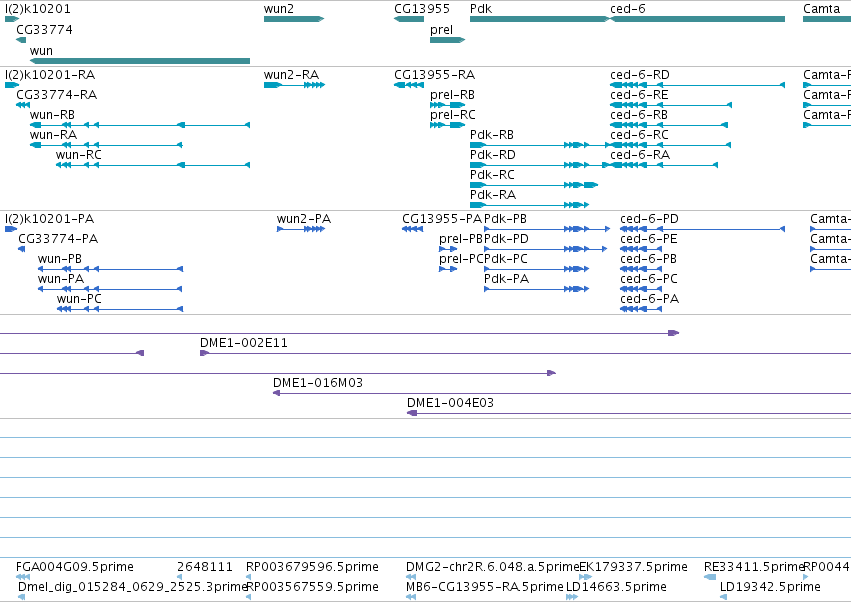Select the ced-6-RB transcript label
This screenshot has height=602, width=851.
pos(639,115)
